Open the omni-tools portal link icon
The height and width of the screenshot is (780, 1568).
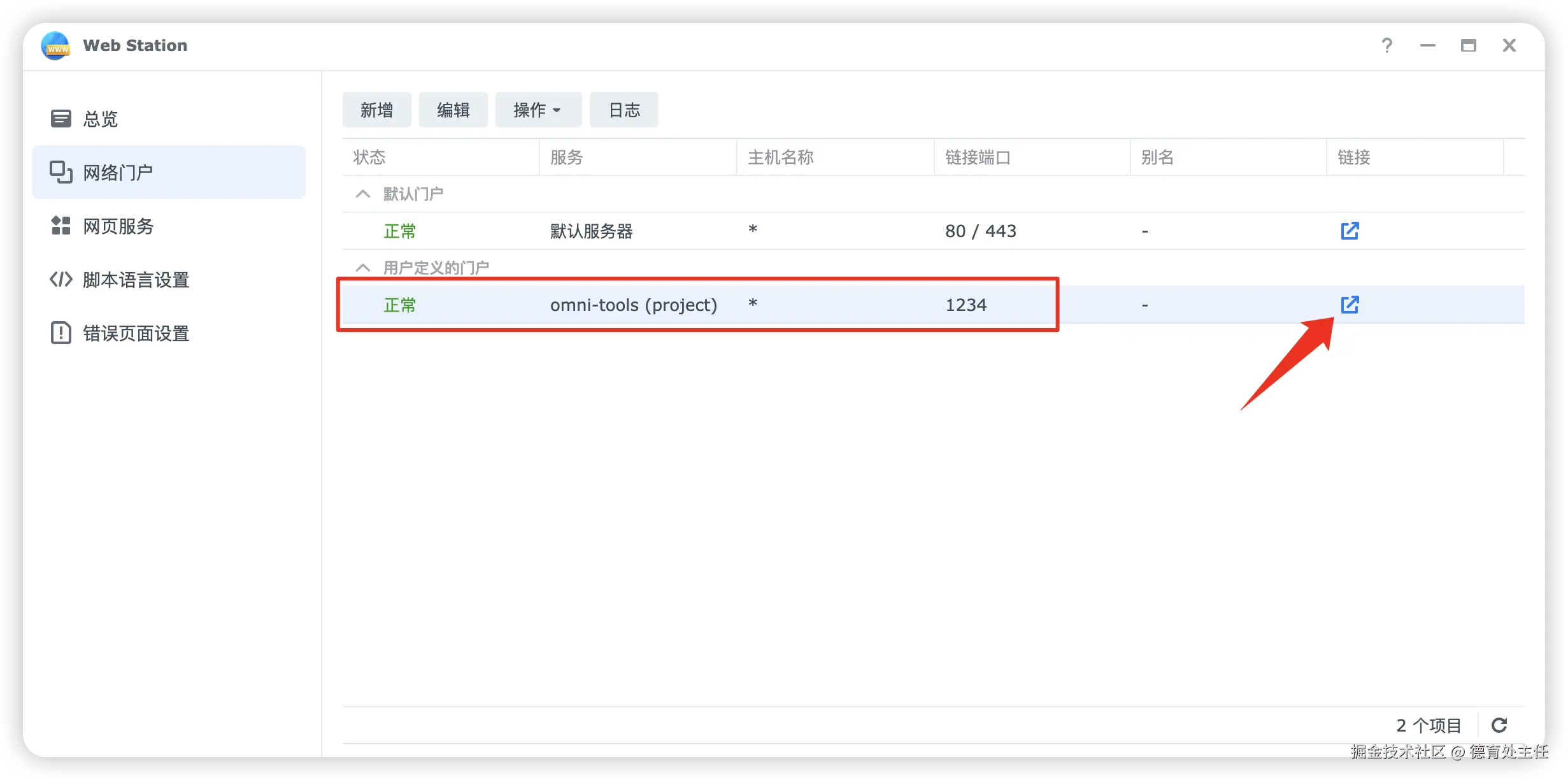click(1350, 305)
